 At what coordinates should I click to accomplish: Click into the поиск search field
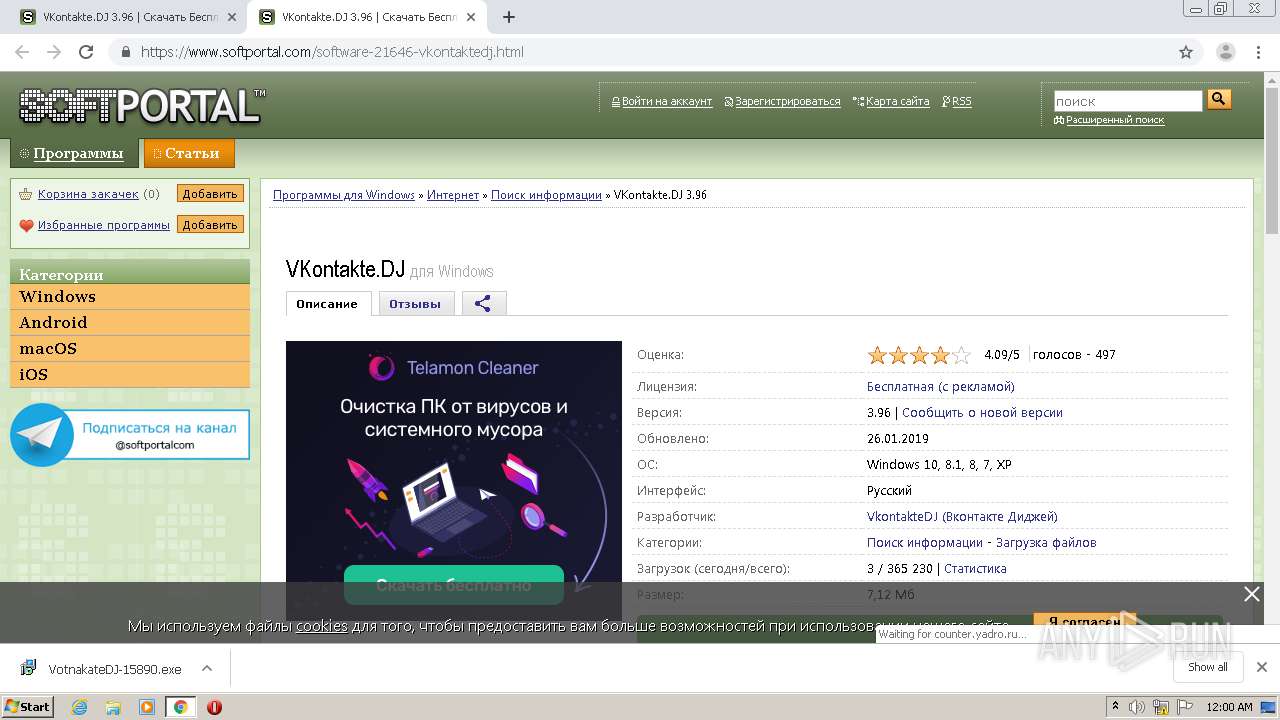pos(1128,101)
